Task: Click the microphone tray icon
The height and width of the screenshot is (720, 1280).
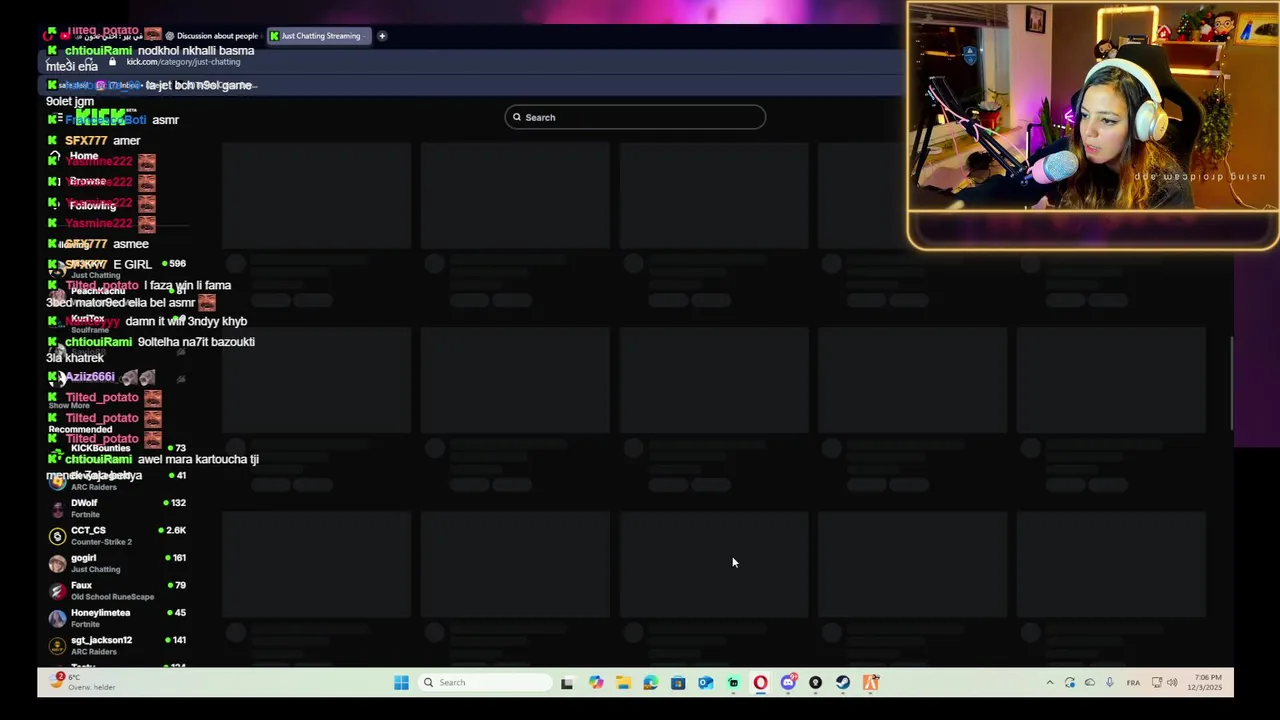Action: 1110,683
